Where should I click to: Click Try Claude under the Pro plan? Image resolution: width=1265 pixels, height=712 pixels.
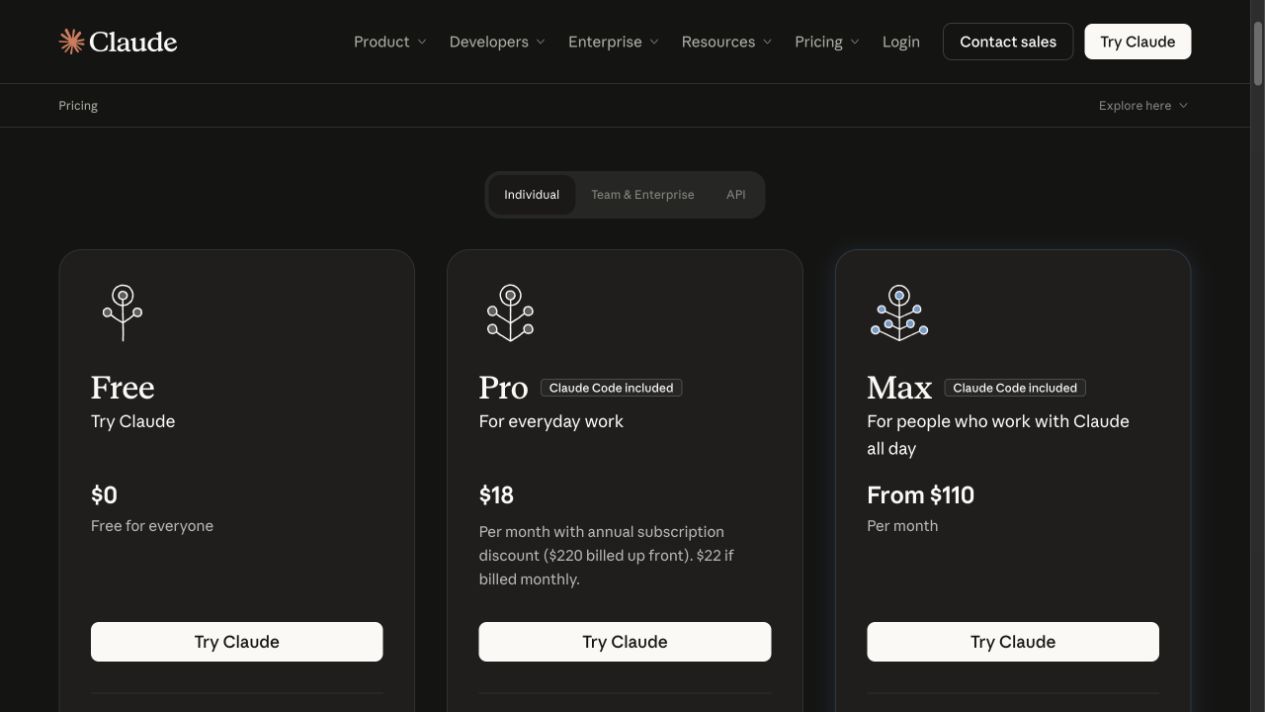point(625,642)
